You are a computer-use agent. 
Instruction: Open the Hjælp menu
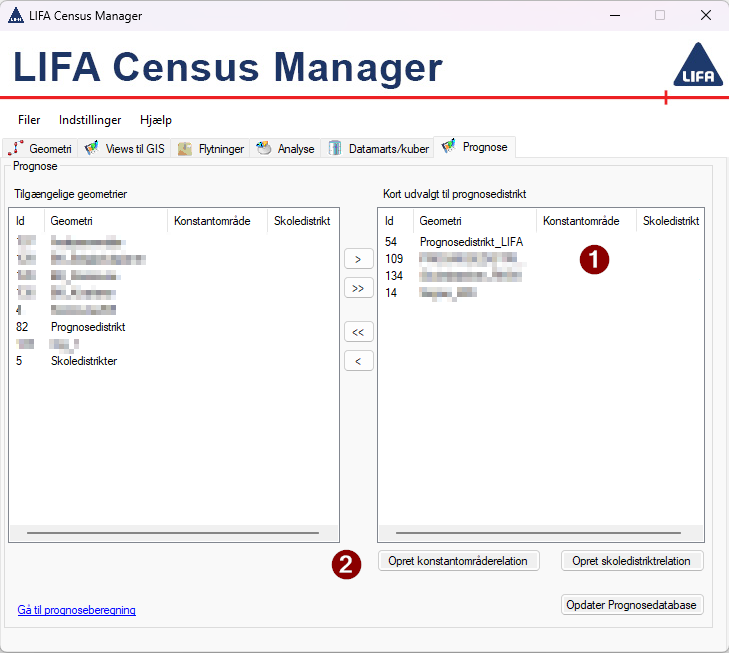tap(156, 120)
